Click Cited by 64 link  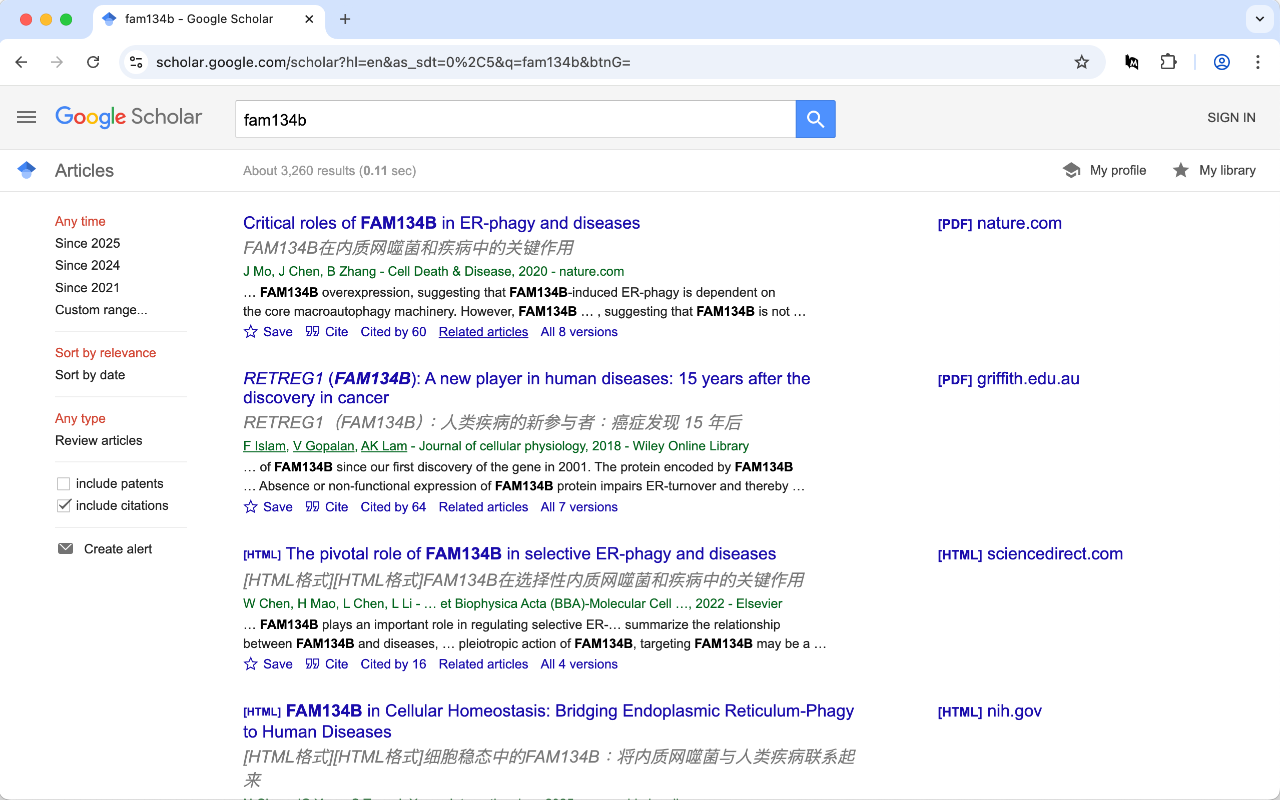click(393, 507)
